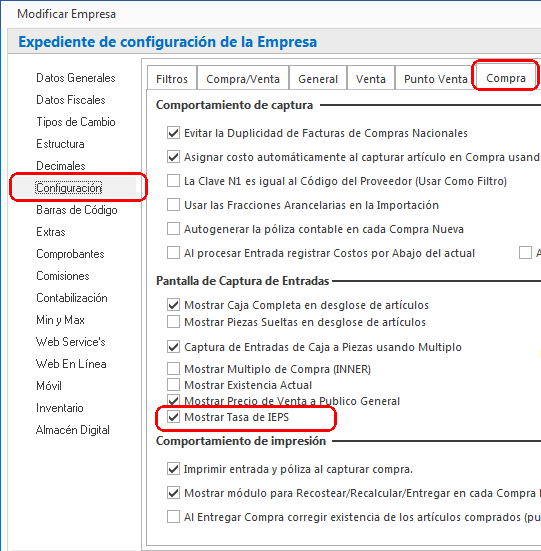Click the Expediente de configuración de la Empresa heading
541x551 pixels.
[x=168, y=42]
